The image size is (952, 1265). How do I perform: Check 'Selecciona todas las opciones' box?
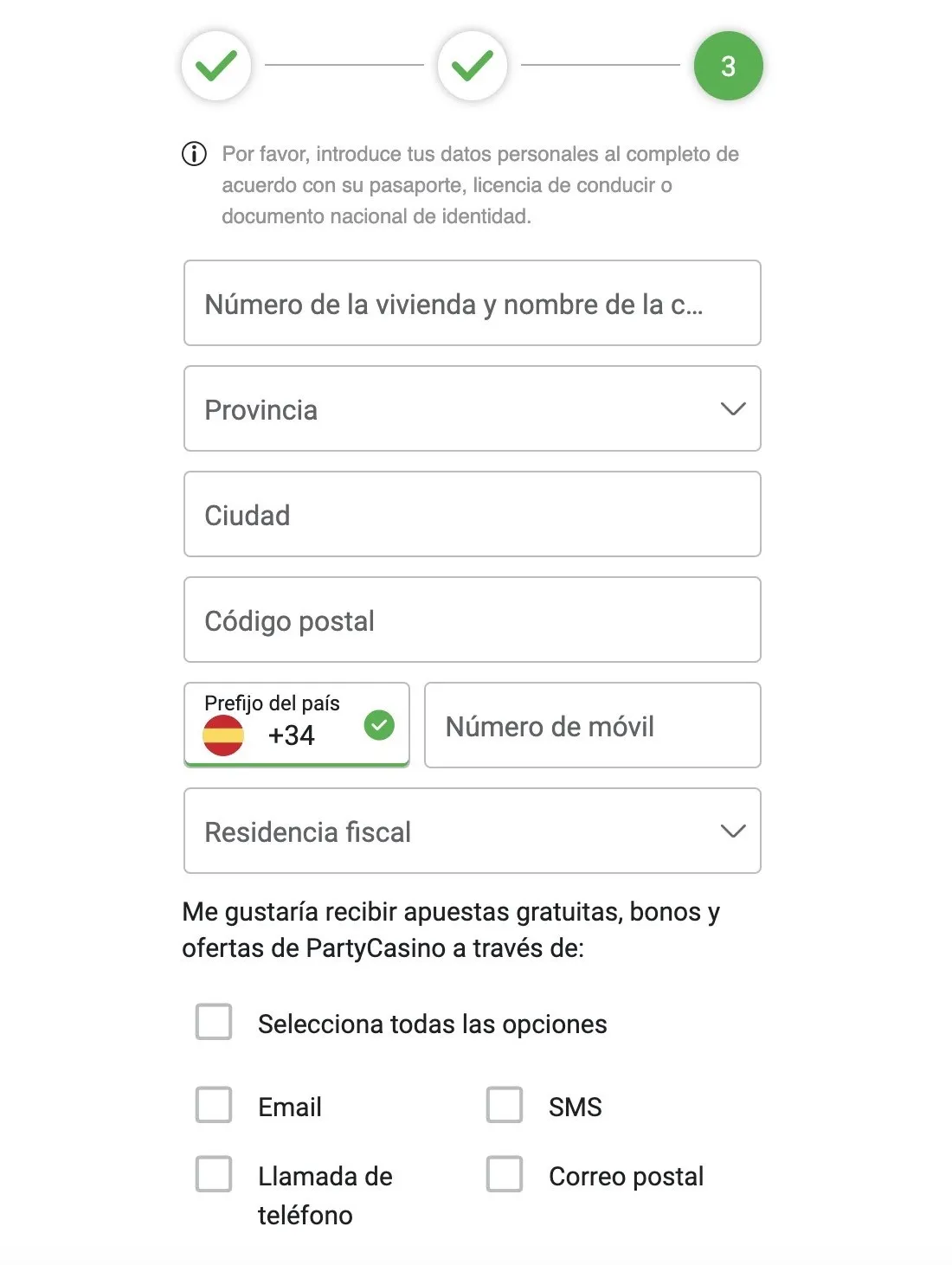click(x=214, y=1022)
